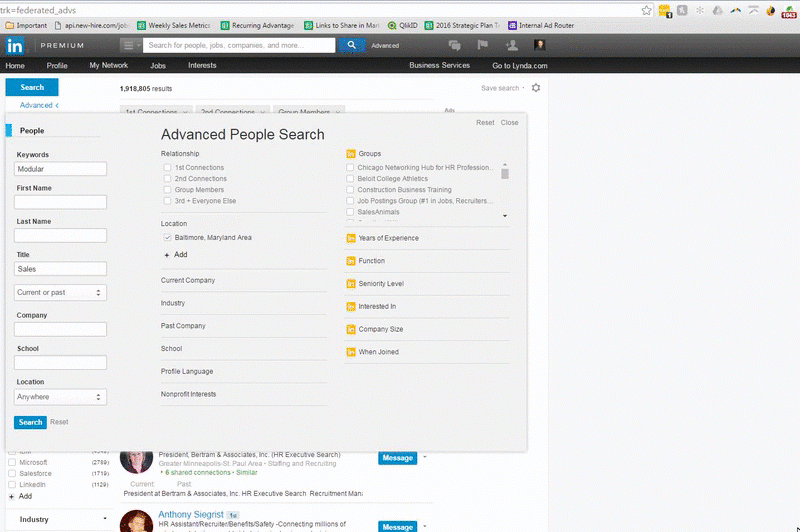This screenshot has height=532, width=800.
Task: Click the premium icon beside Company Size
Action: click(351, 330)
